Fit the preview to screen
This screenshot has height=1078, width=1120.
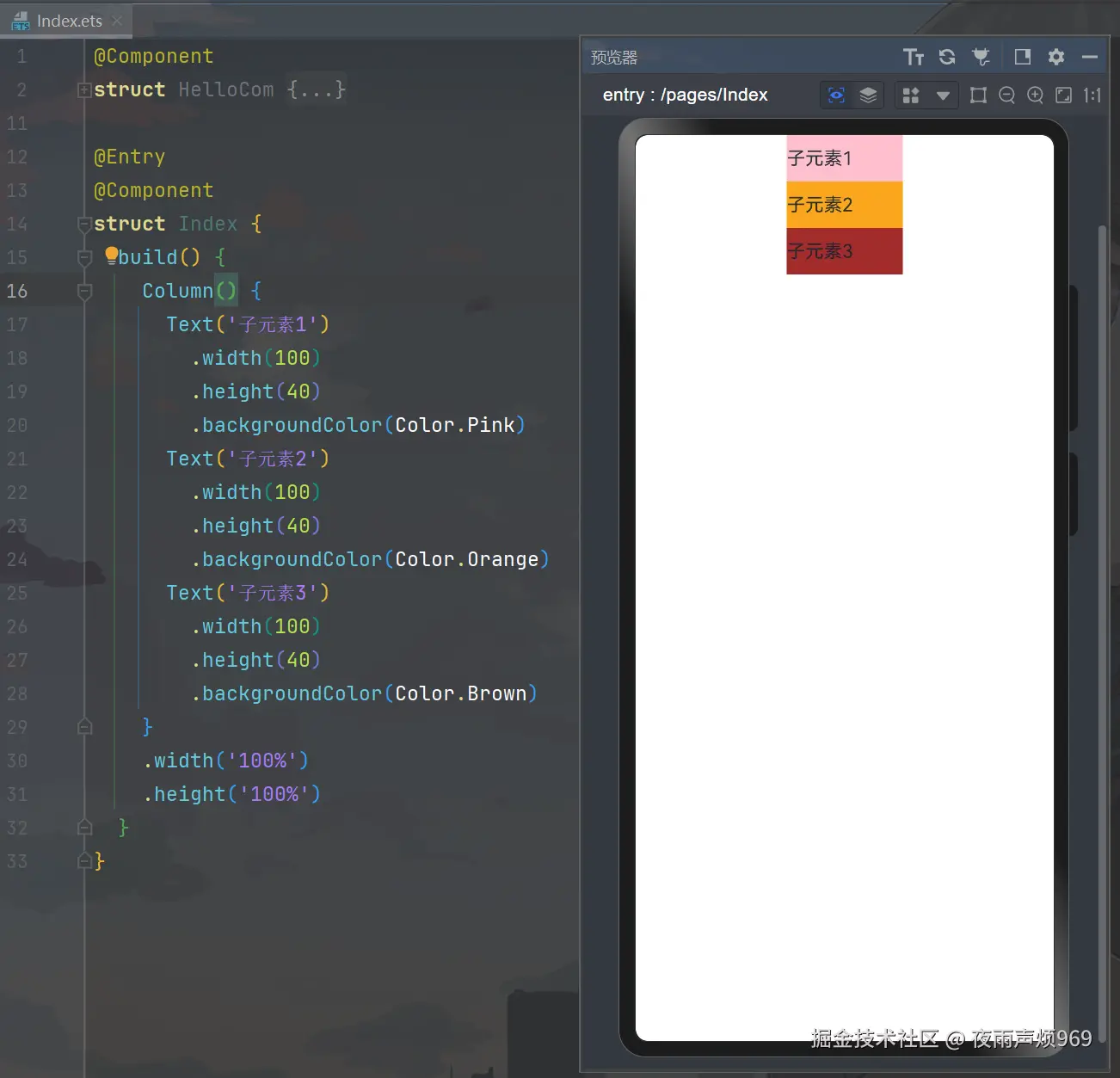1063,95
